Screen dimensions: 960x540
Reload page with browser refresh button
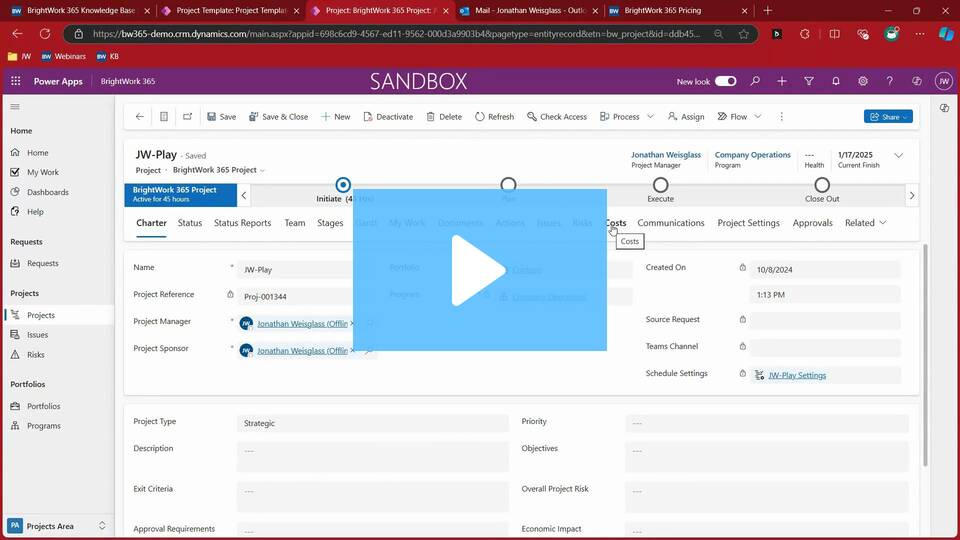click(x=45, y=34)
